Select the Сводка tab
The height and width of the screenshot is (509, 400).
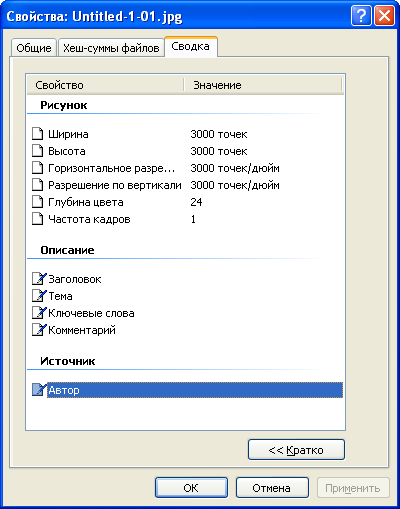[191, 46]
